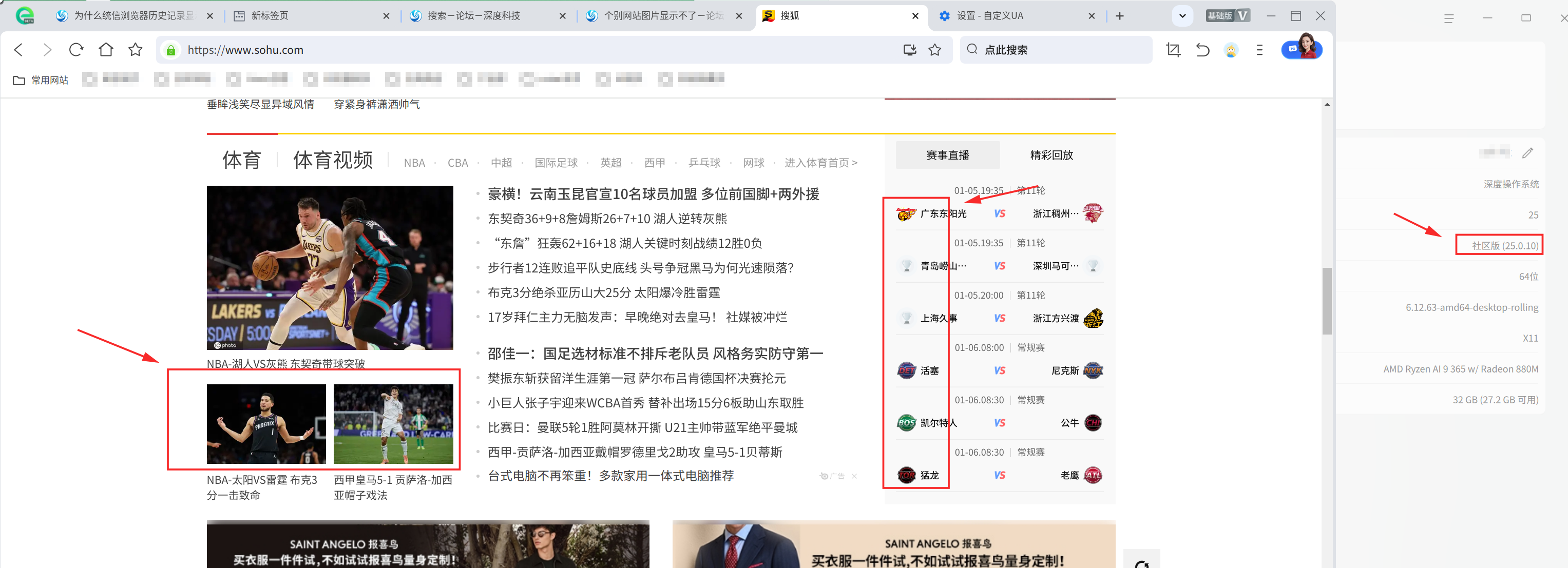Open the browser three-dot menu
Viewport: 1568px width, 568px height.
point(1259,50)
